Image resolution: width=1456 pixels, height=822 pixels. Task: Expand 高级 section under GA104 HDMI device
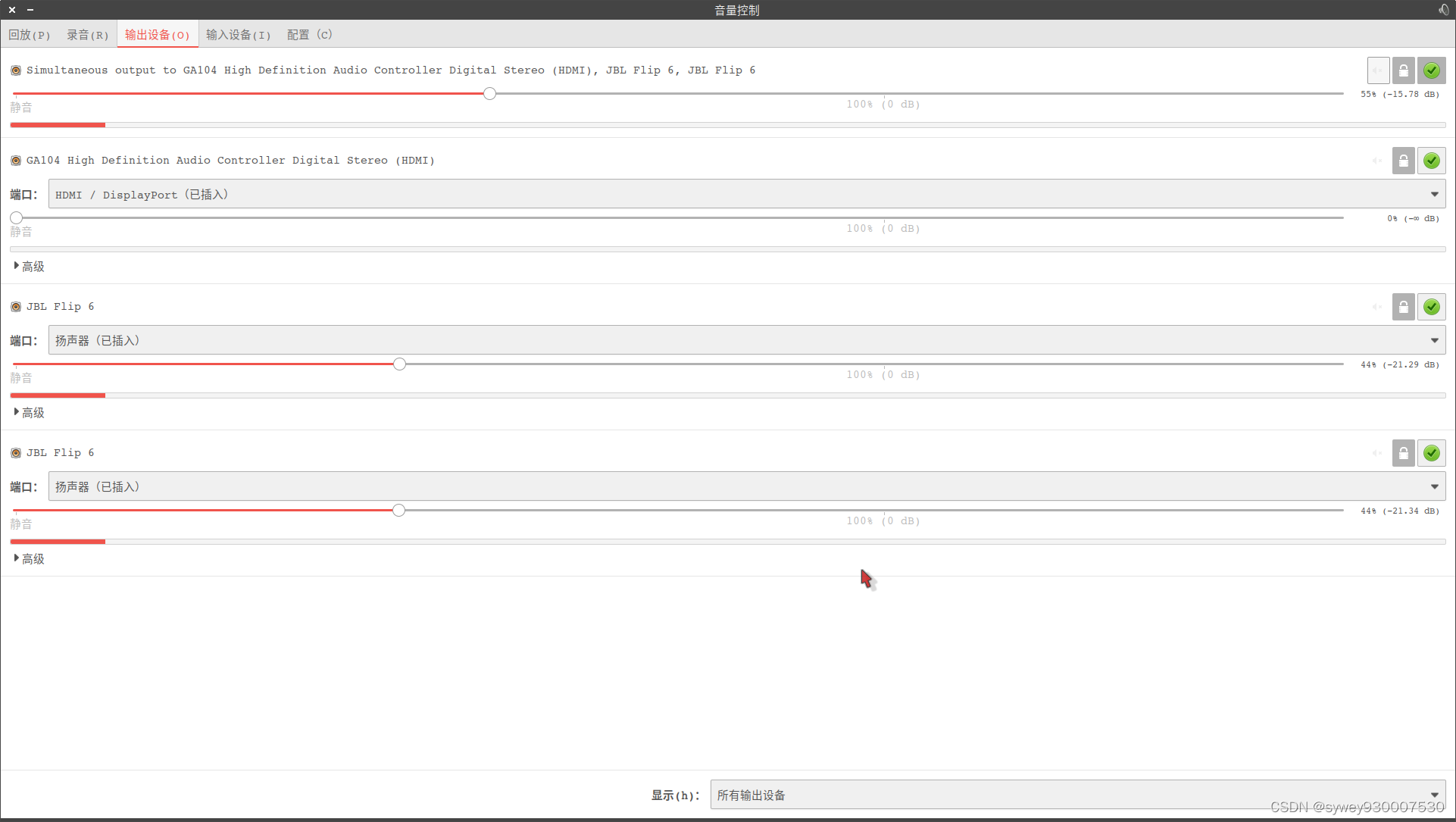pyautogui.click(x=30, y=267)
